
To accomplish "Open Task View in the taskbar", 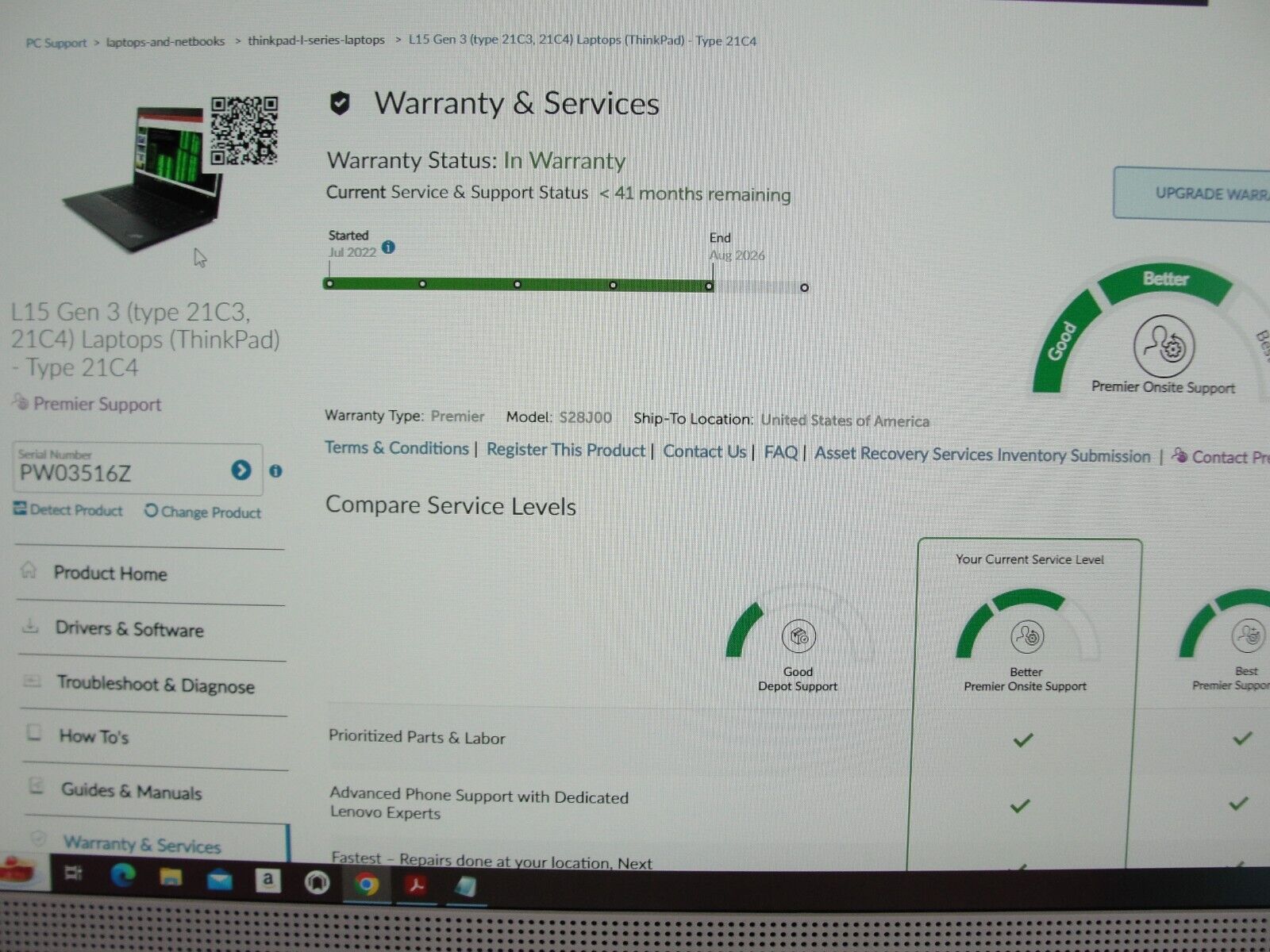I will tap(73, 874).
